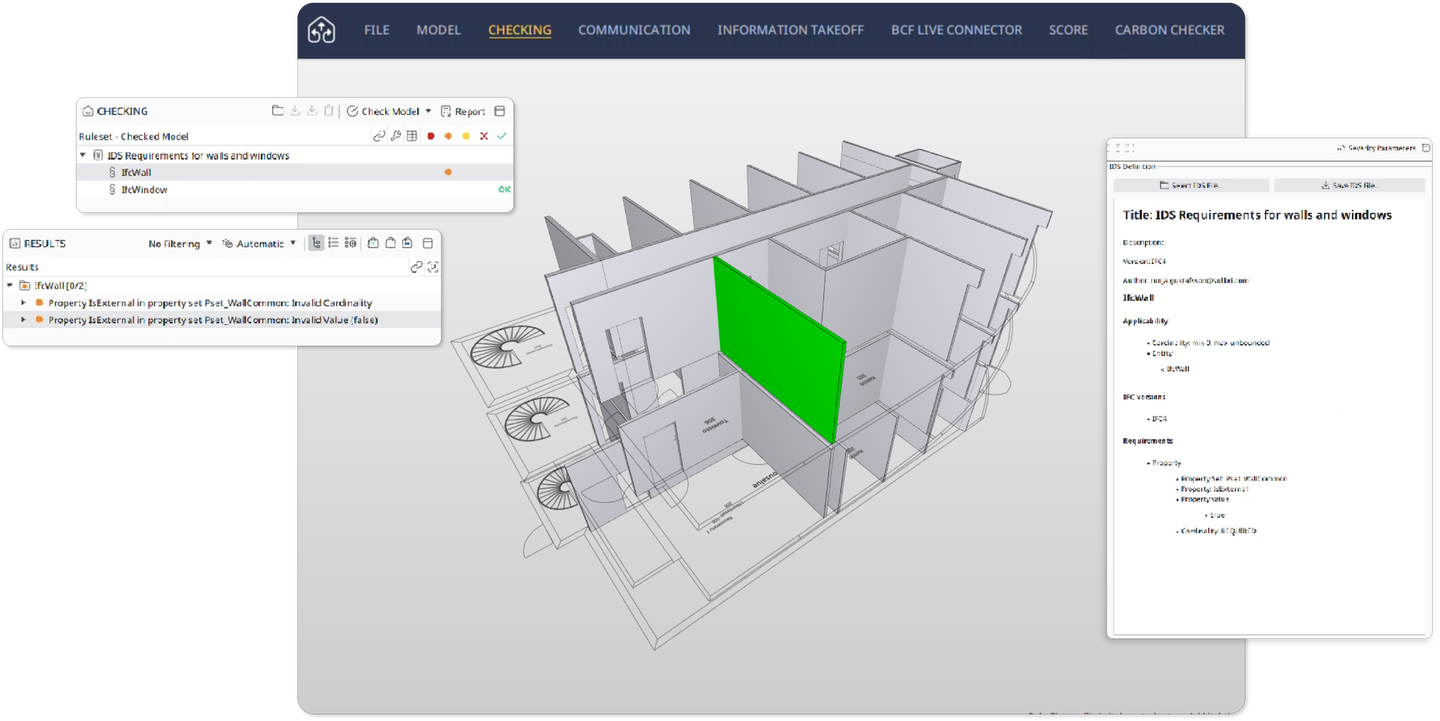Collapse the IDS Requirements ruleset tree
The width and height of the screenshot is (1440, 721).
tap(82, 155)
